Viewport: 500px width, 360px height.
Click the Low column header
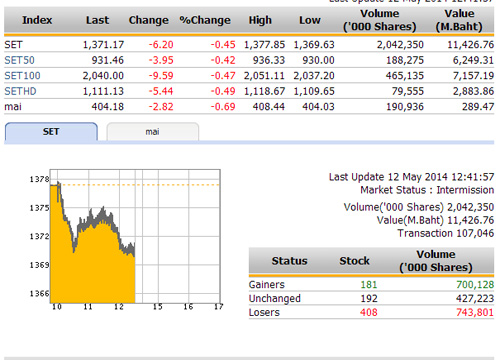click(x=310, y=20)
